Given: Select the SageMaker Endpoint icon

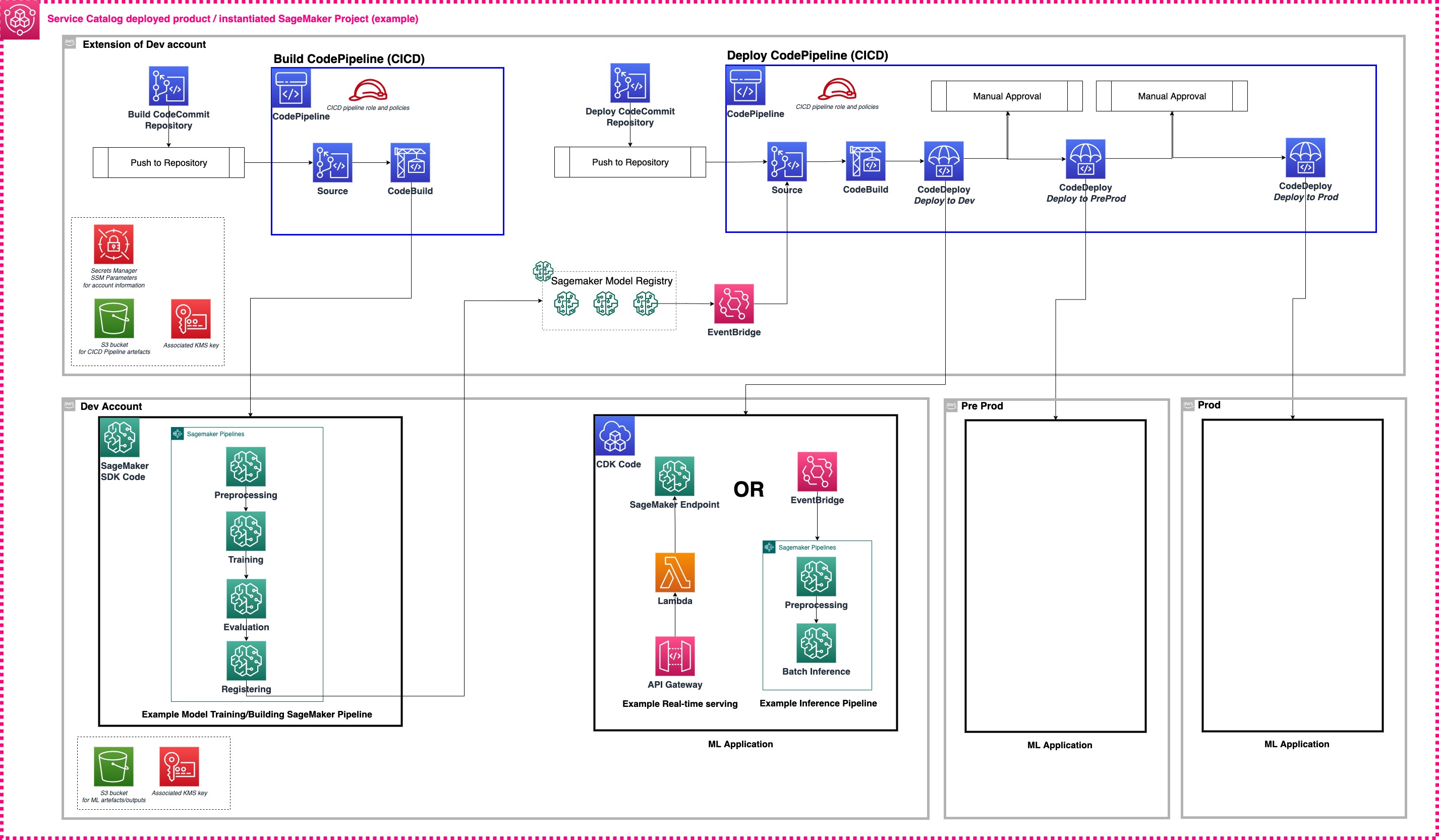Looking at the screenshot, I should 674,476.
